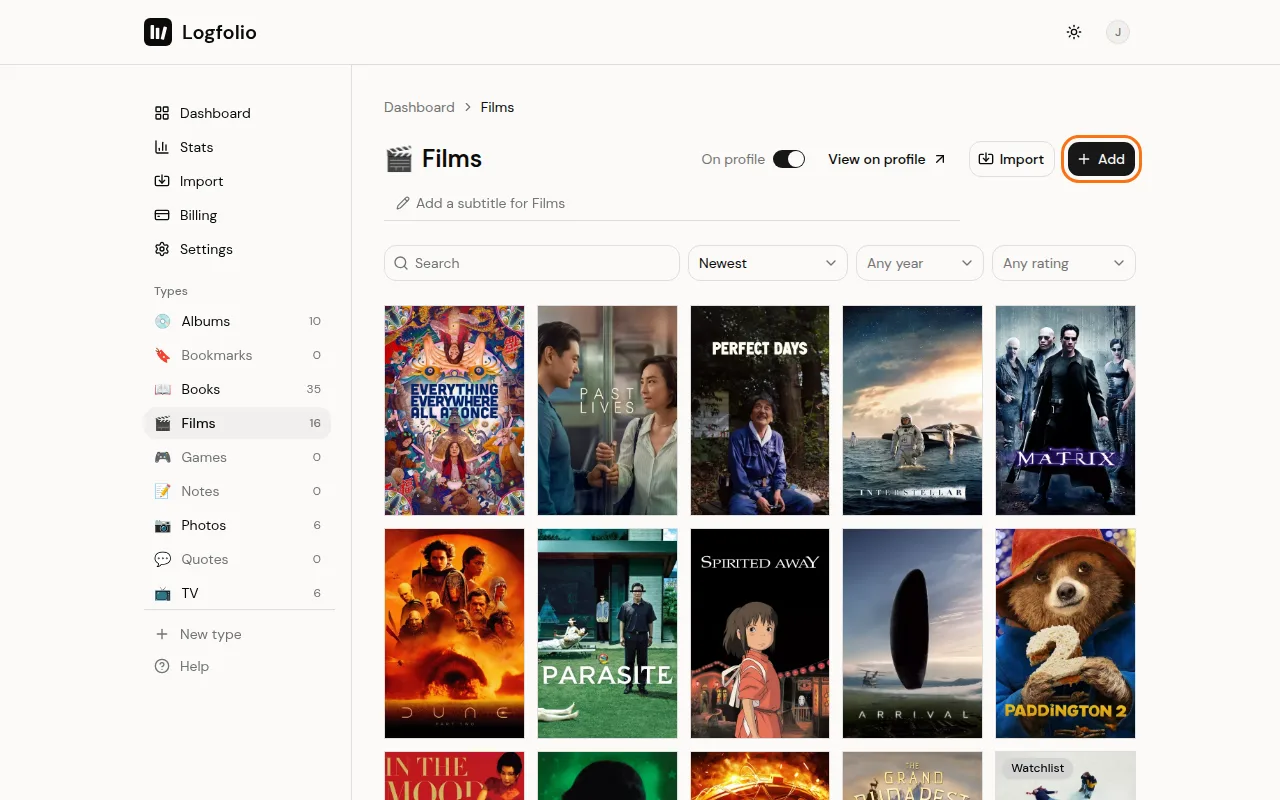Image resolution: width=1280 pixels, height=800 pixels.
Task: Open Settings from the sidebar
Action: click(237, 249)
